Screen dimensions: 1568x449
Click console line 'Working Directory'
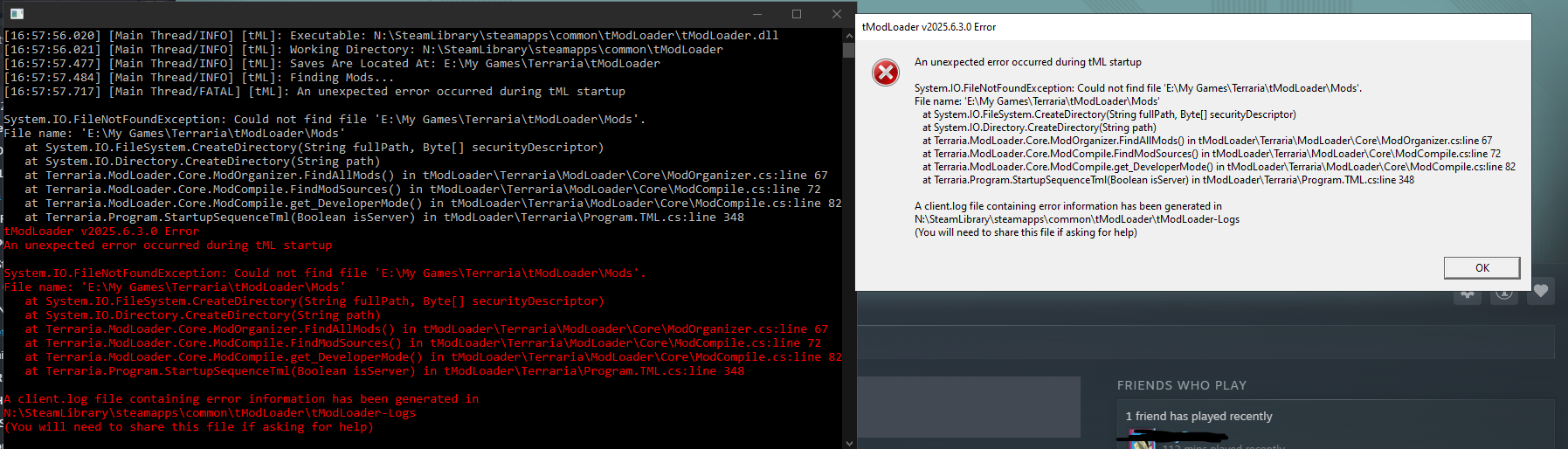tap(363, 50)
